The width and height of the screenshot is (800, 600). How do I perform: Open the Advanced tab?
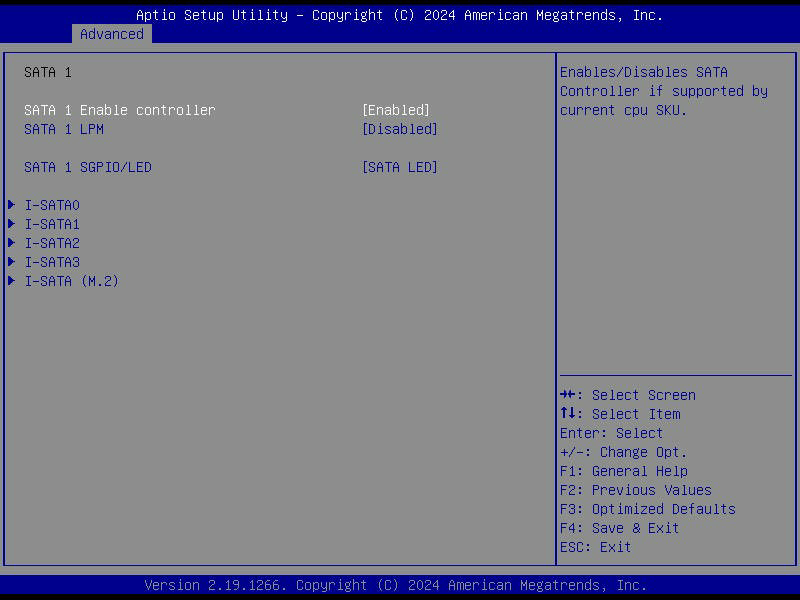(111, 34)
